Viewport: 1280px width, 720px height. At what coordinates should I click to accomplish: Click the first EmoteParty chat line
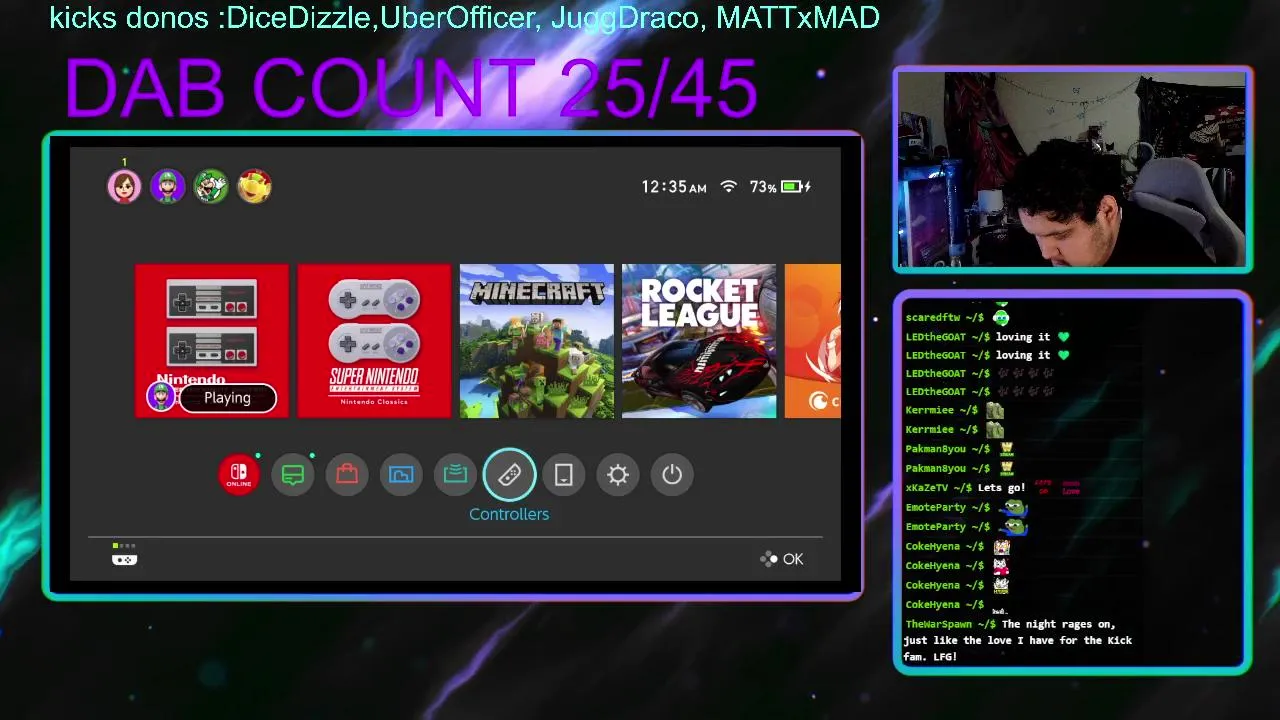tap(966, 507)
